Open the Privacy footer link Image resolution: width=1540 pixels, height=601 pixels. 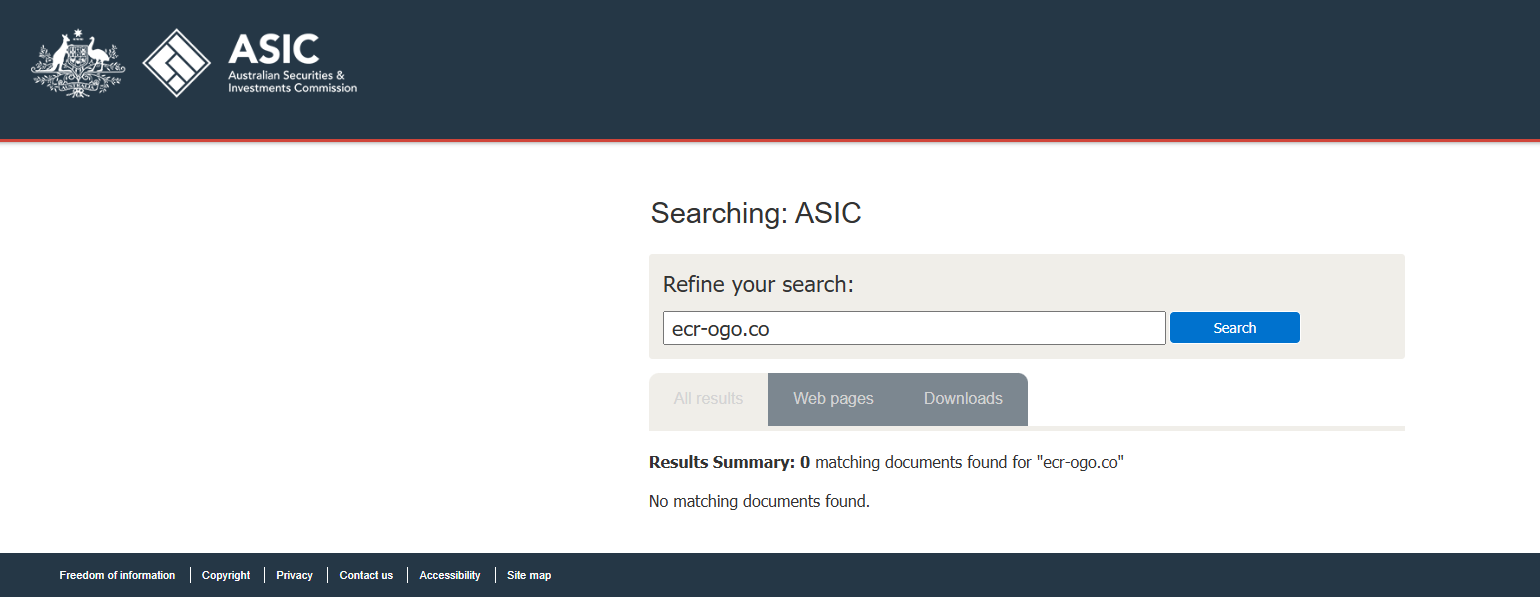[294, 575]
